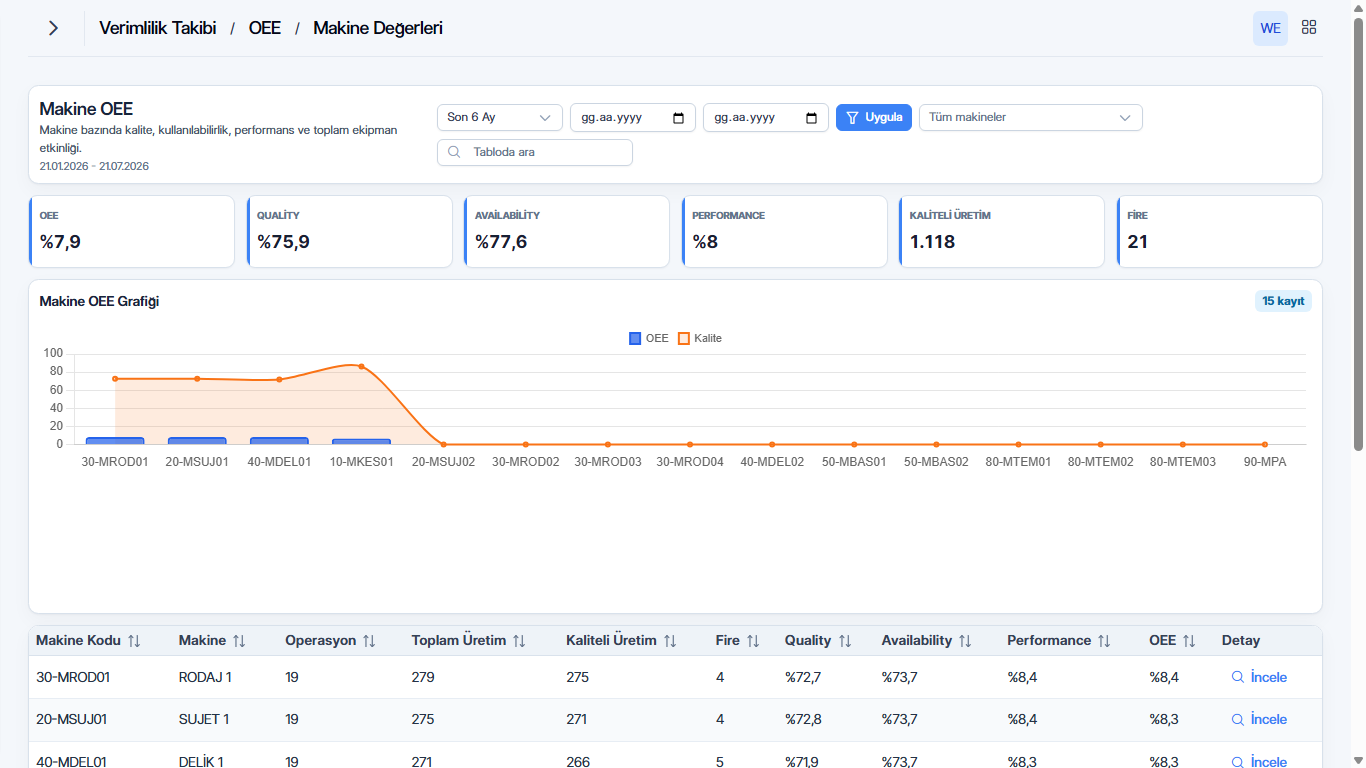Image resolution: width=1366 pixels, height=768 pixels.
Task: Toggle the OEE legend series in the chart
Action: coord(649,339)
